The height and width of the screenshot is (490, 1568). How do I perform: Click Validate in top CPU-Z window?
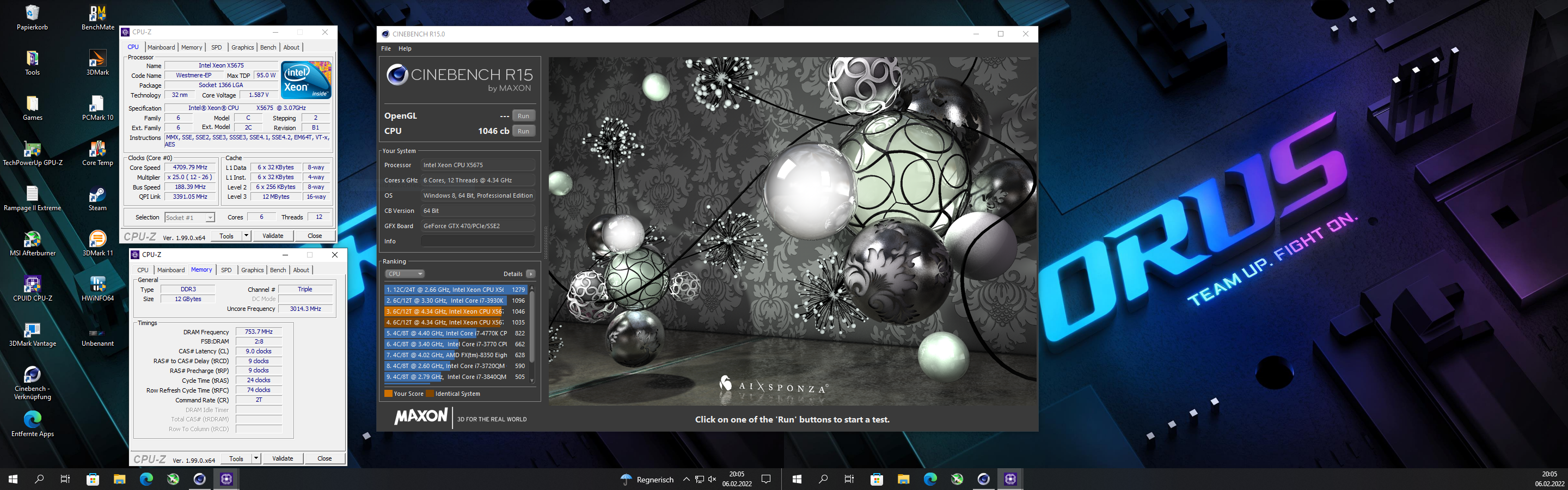(273, 236)
